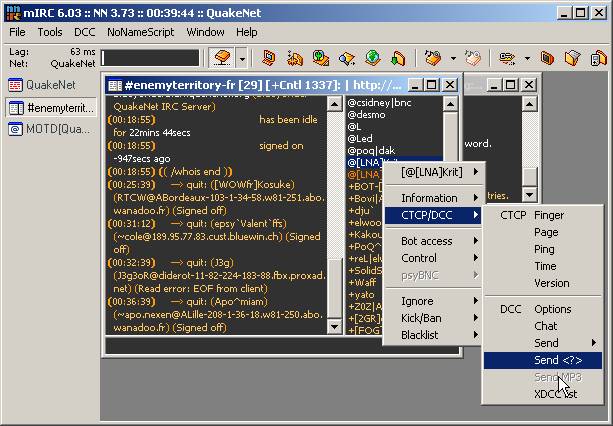Choose Ping in the CTCP submenu

(543, 249)
